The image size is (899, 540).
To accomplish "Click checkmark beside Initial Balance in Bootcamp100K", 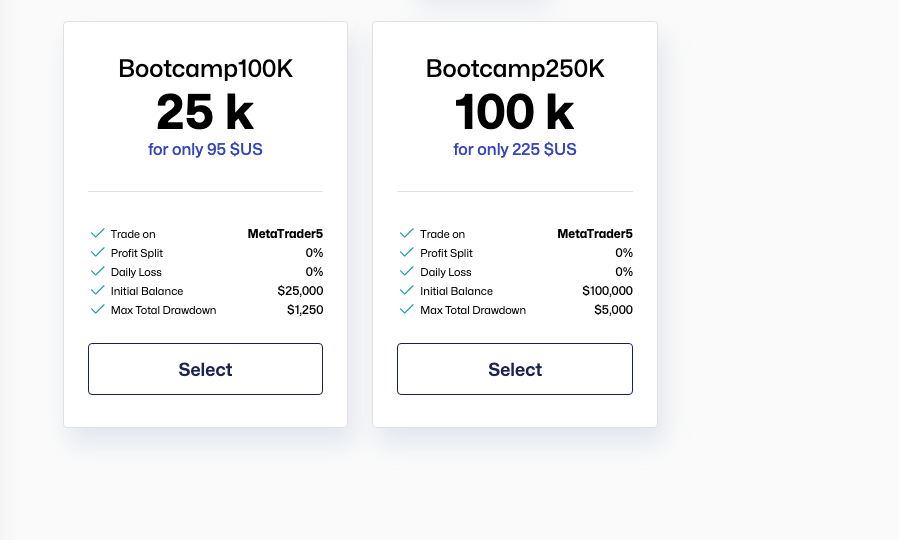I will click(x=97, y=291).
